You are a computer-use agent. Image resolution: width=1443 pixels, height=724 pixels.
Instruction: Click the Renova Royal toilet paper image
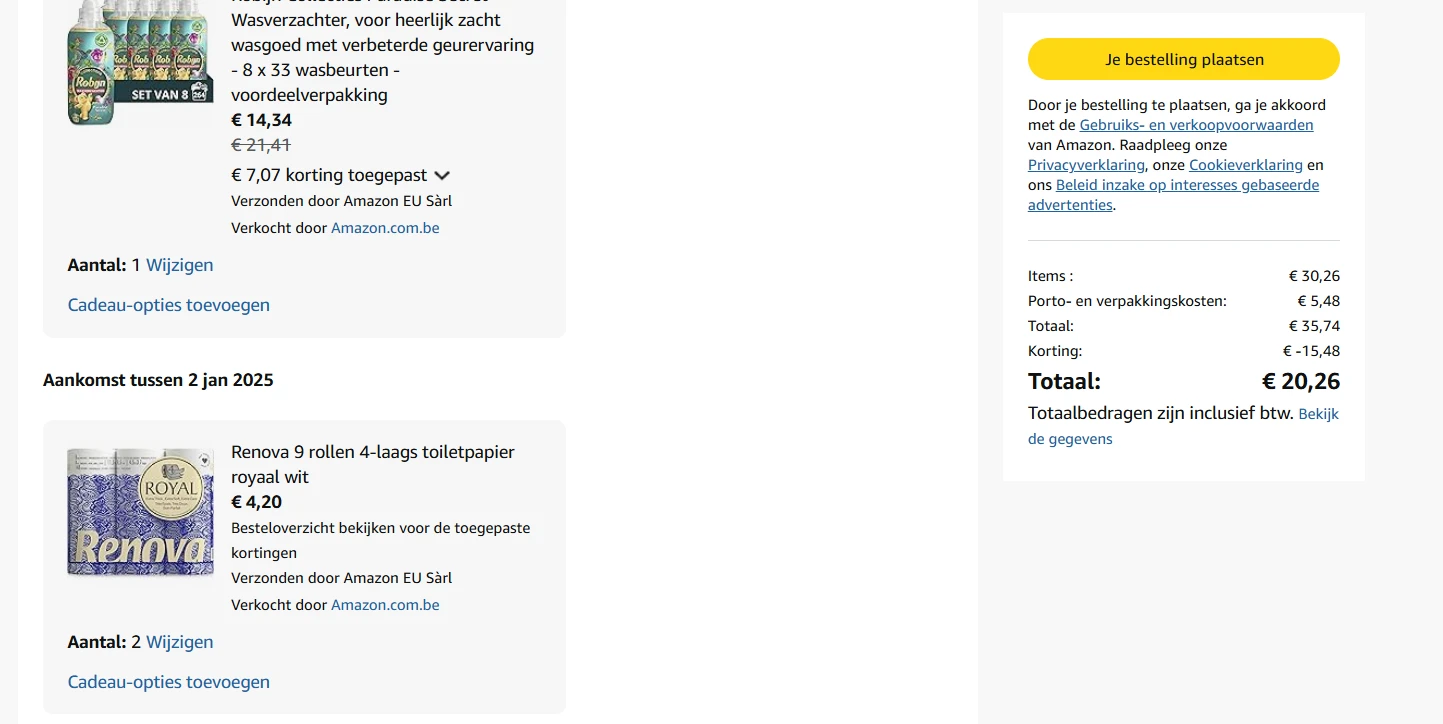140,512
